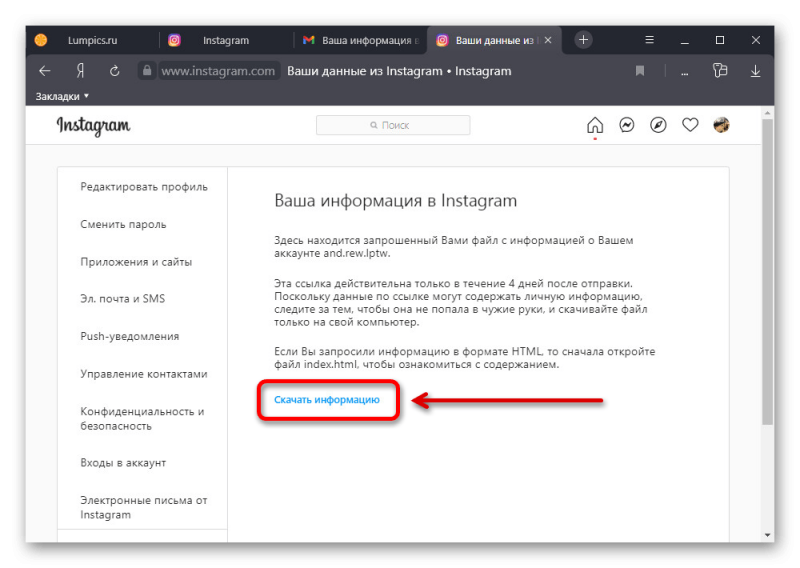800x568 pixels.
Task: Open the downloads arrow icon
Action: (x=756, y=71)
